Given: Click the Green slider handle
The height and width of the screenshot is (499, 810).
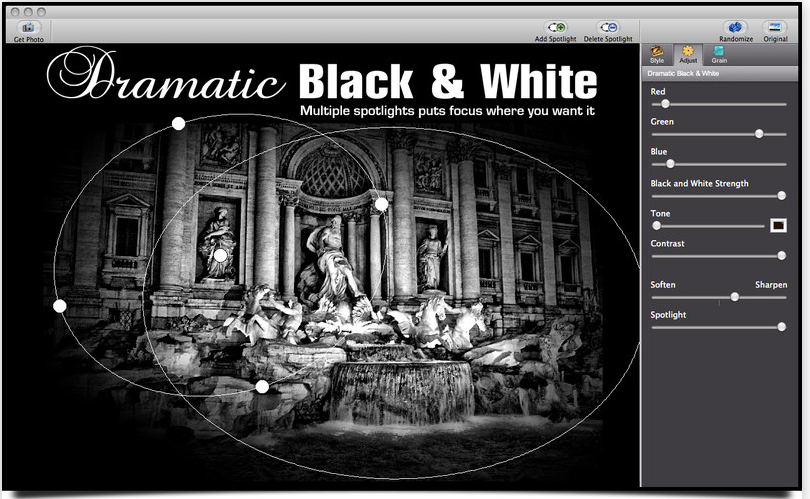Looking at the screenshot, I should click(759, 133).
